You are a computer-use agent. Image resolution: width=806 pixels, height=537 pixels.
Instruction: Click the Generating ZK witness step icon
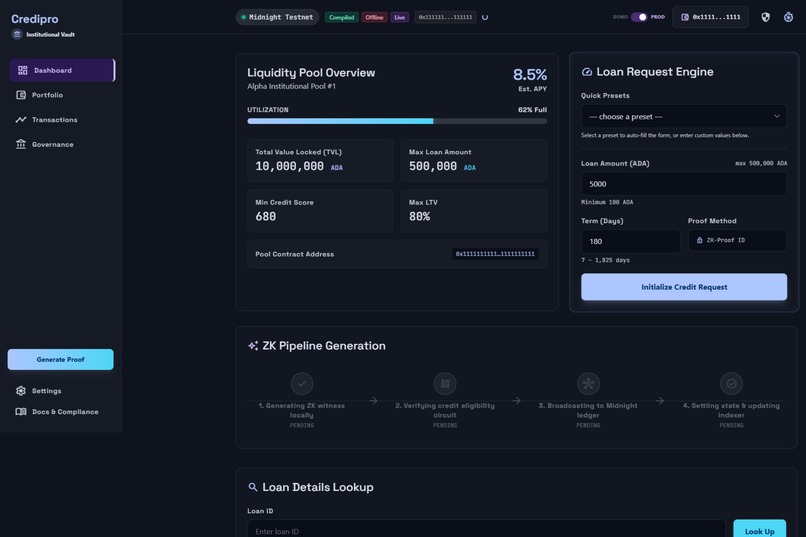click(x=302, y=383)
